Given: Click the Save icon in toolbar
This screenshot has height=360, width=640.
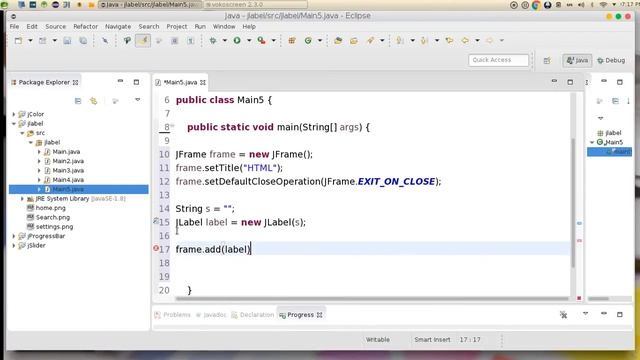Looking at the screenshot, I should pyautogui.click(x=67, y=40).
